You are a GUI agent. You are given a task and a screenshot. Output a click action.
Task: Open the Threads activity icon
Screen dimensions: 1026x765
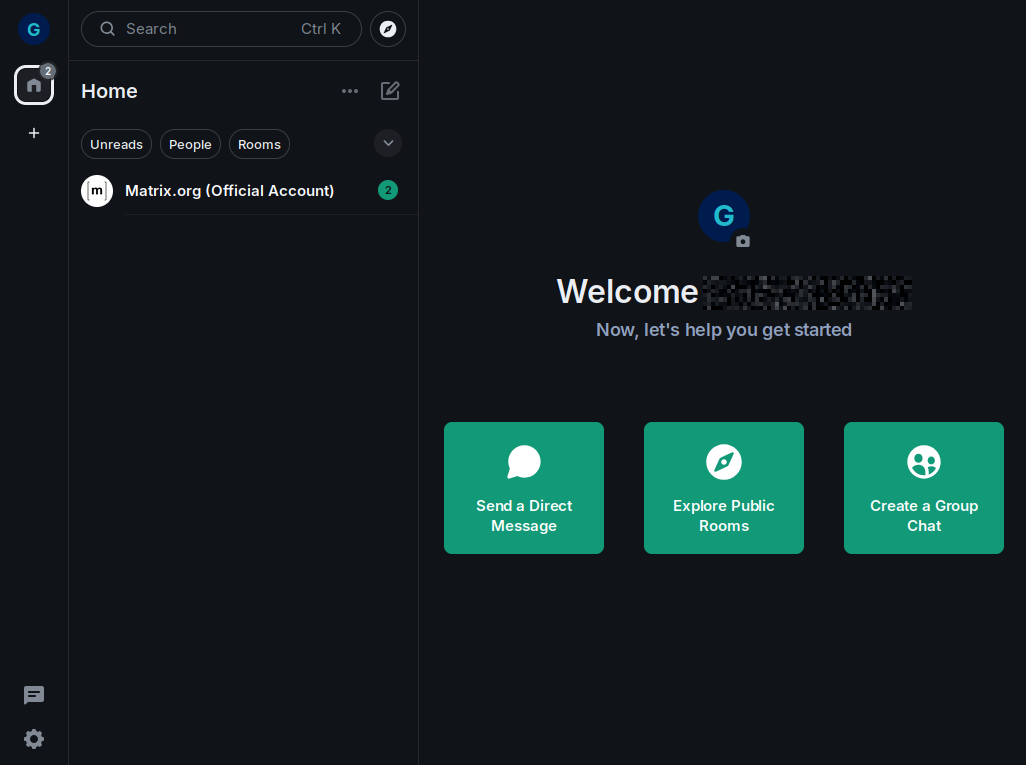34,695
